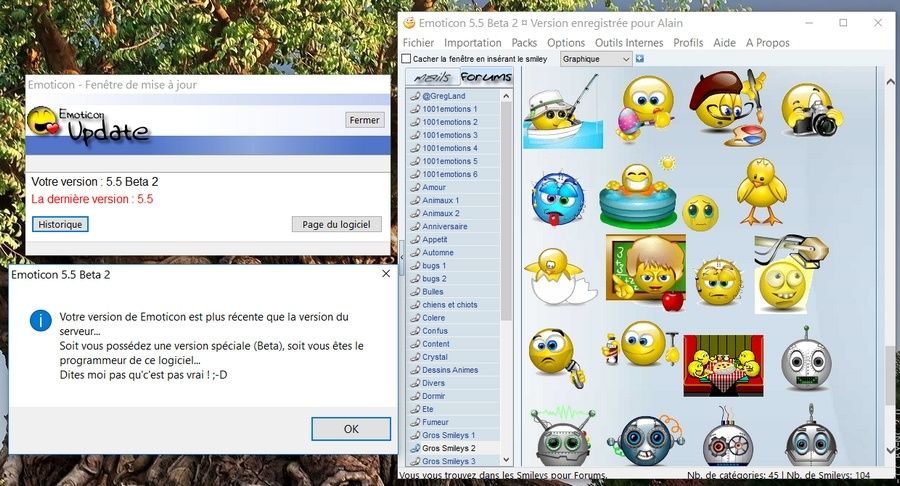Viewport: 900px width, 486px height.
Task: Switch to the Forums tab
Action: 486,78
